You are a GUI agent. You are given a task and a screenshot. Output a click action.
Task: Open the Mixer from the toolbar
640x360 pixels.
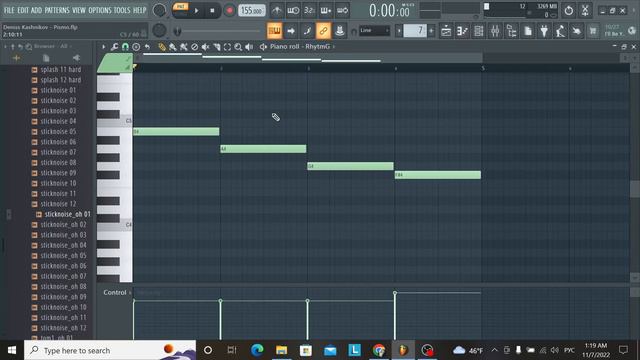tap(495, 31)
